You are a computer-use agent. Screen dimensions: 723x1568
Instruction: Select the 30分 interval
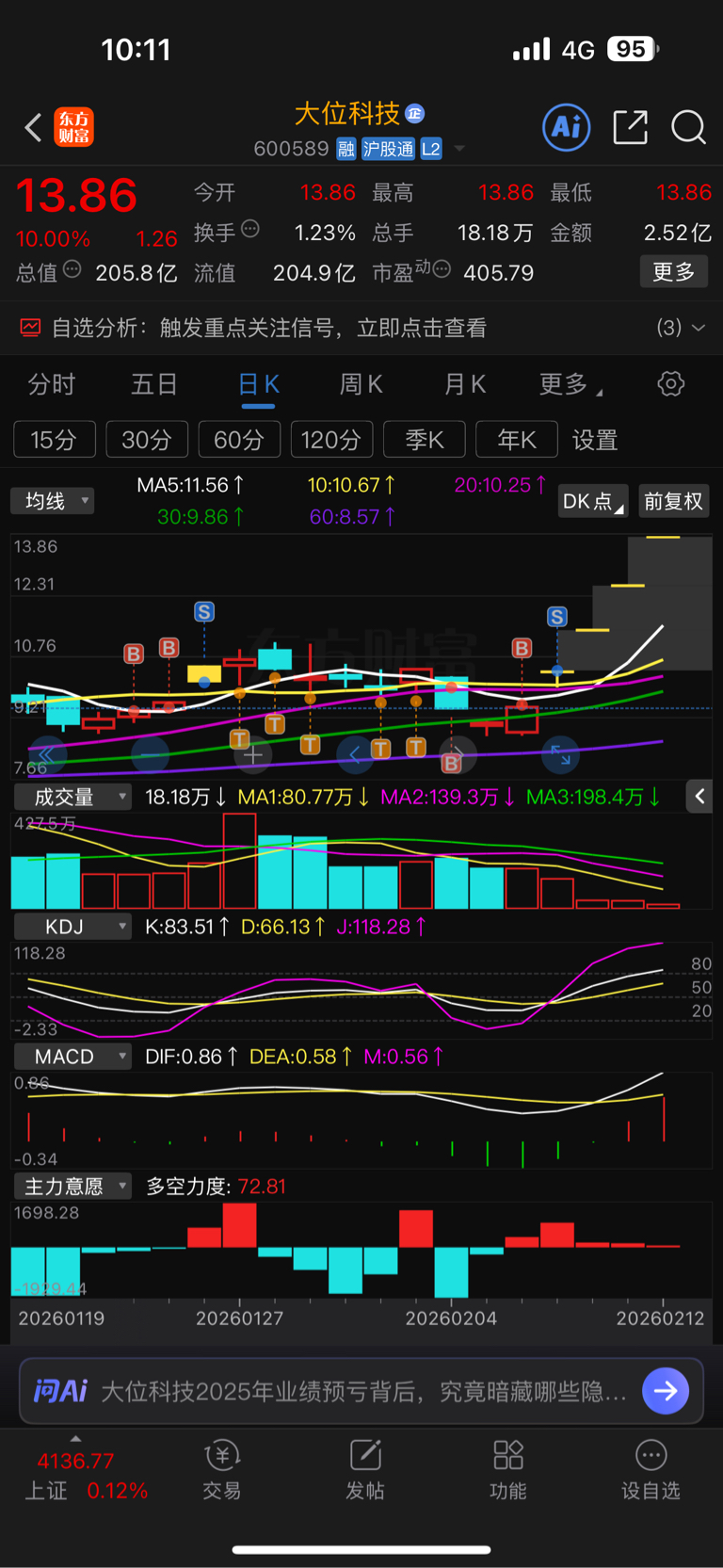(x=147, y=440)
